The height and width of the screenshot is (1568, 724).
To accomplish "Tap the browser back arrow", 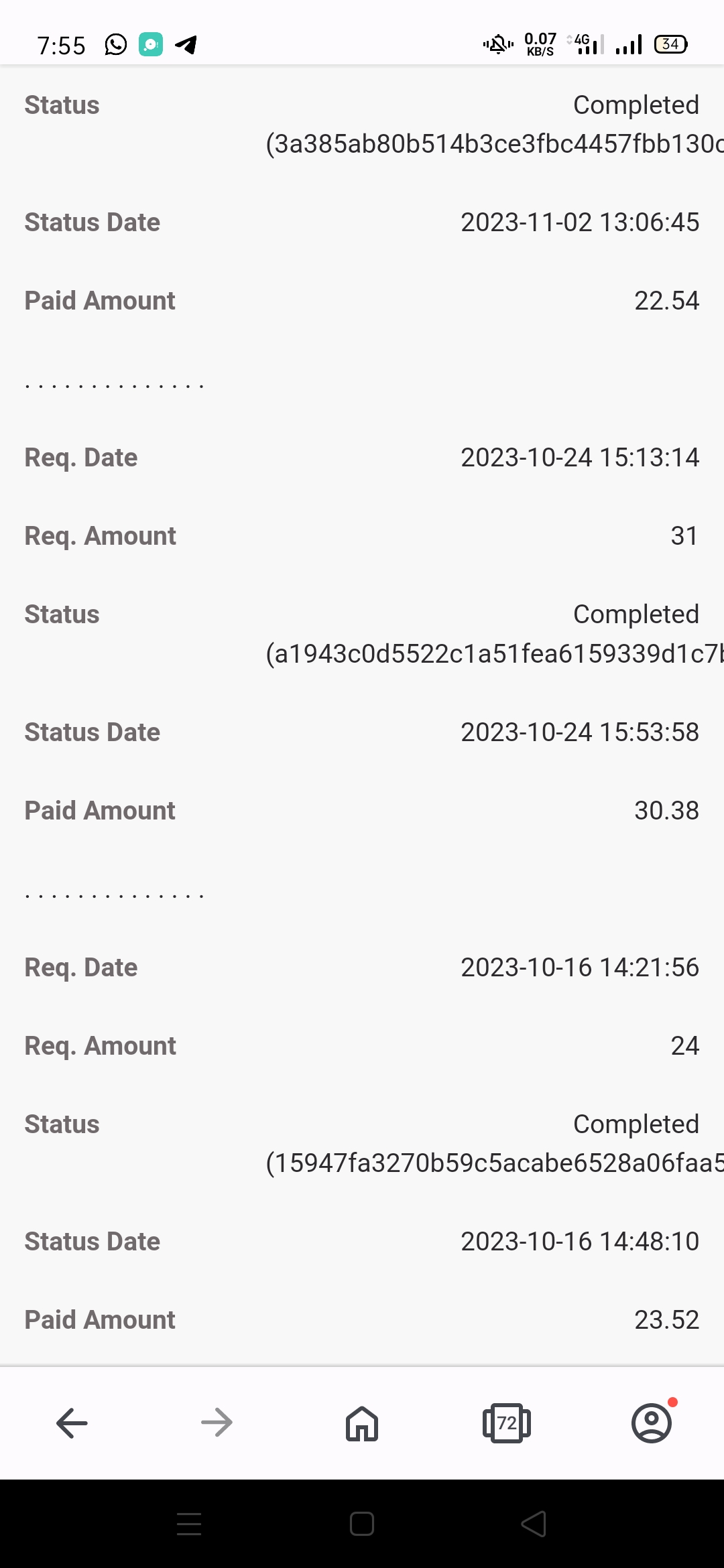I will [72, 1423].
